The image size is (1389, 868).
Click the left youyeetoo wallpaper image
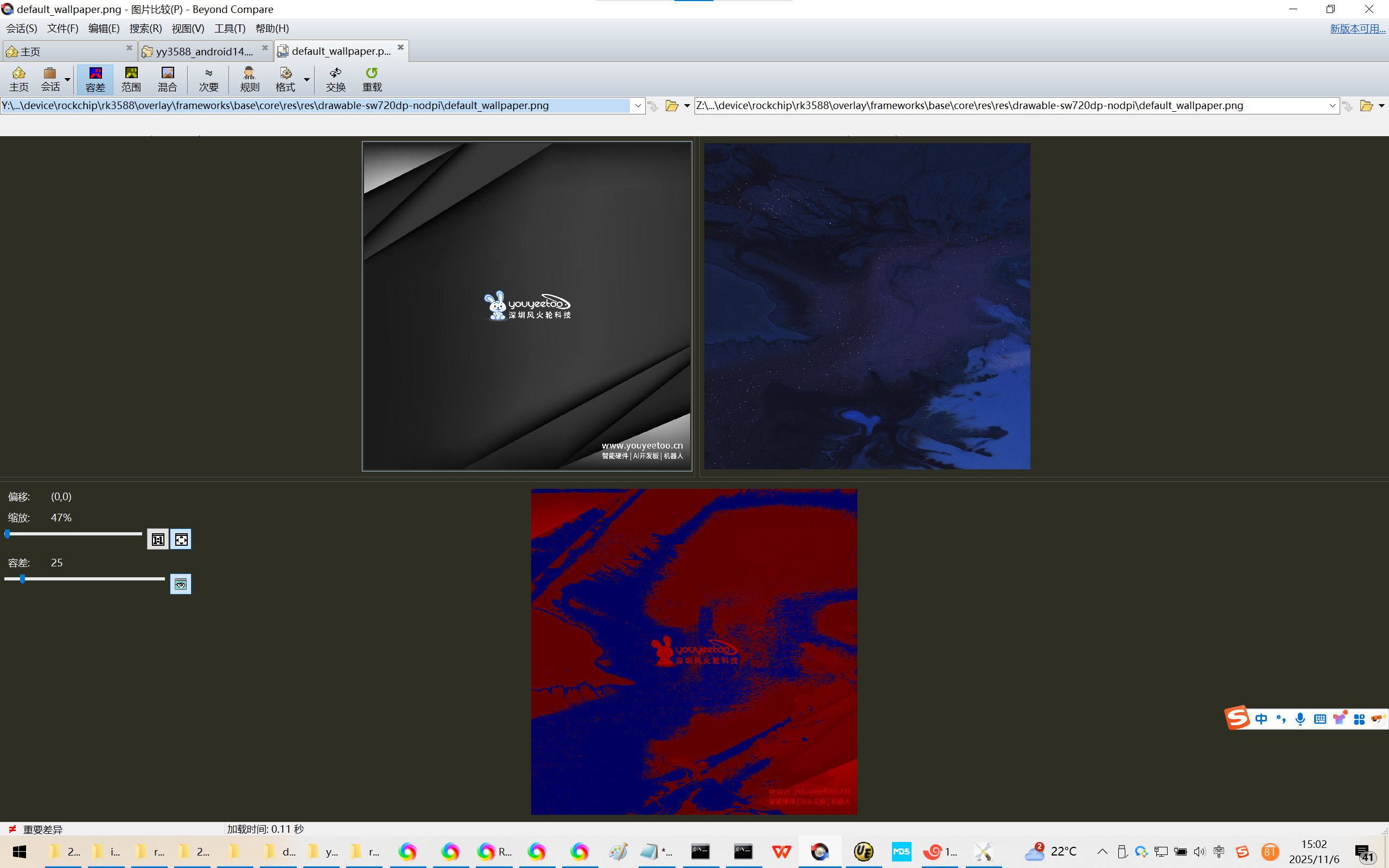[x=526, y=306]
